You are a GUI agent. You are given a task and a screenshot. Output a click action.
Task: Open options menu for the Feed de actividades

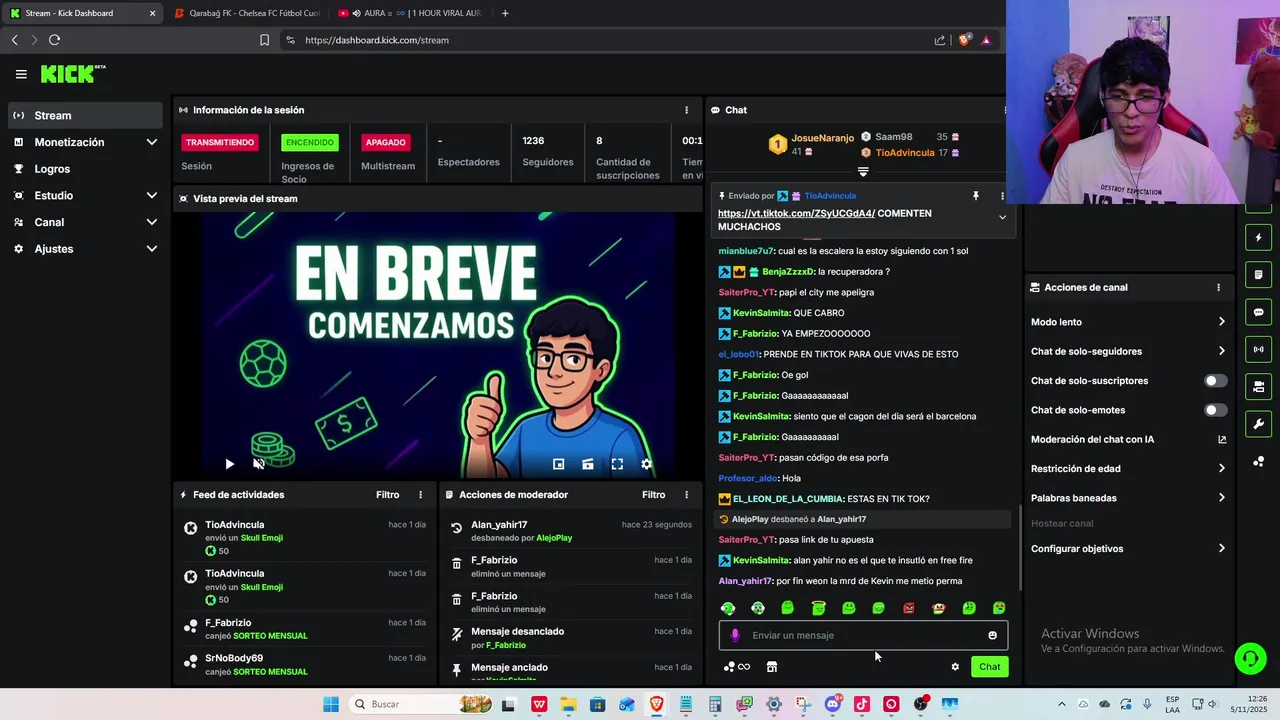tap(420, 495)
